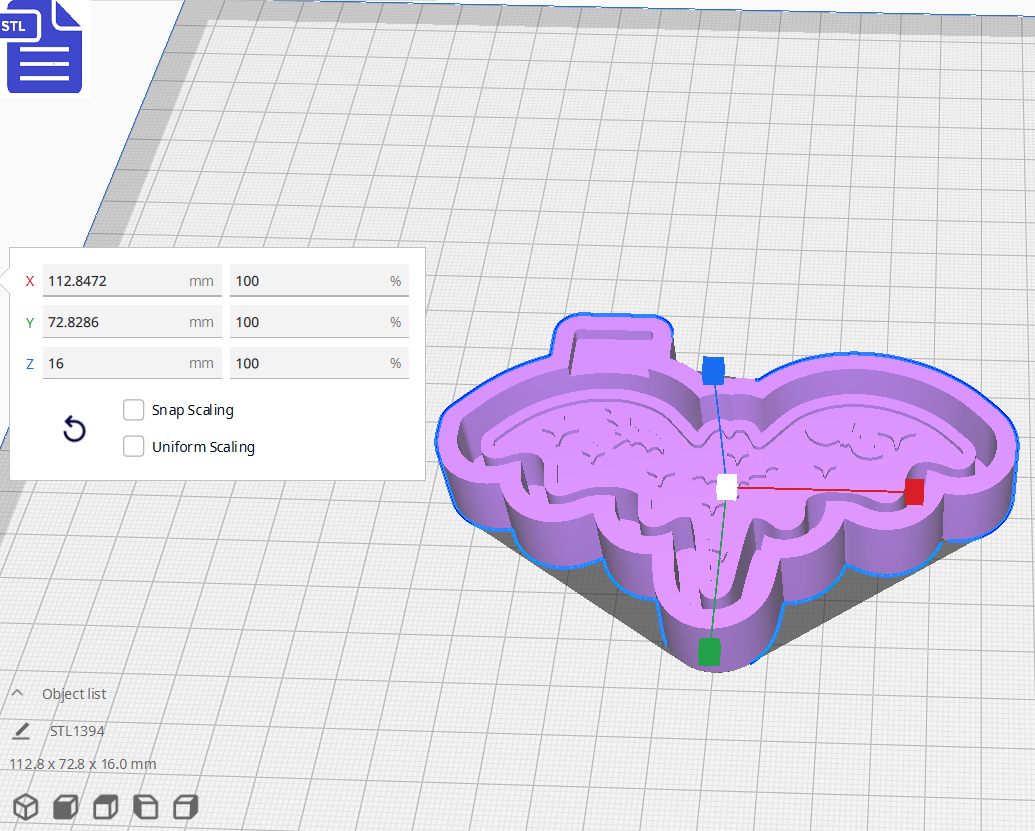Image resolution: width=1035 pixels, height=831 pixels.
Task: Select the right side view cube icon
Action: (186, 807)
